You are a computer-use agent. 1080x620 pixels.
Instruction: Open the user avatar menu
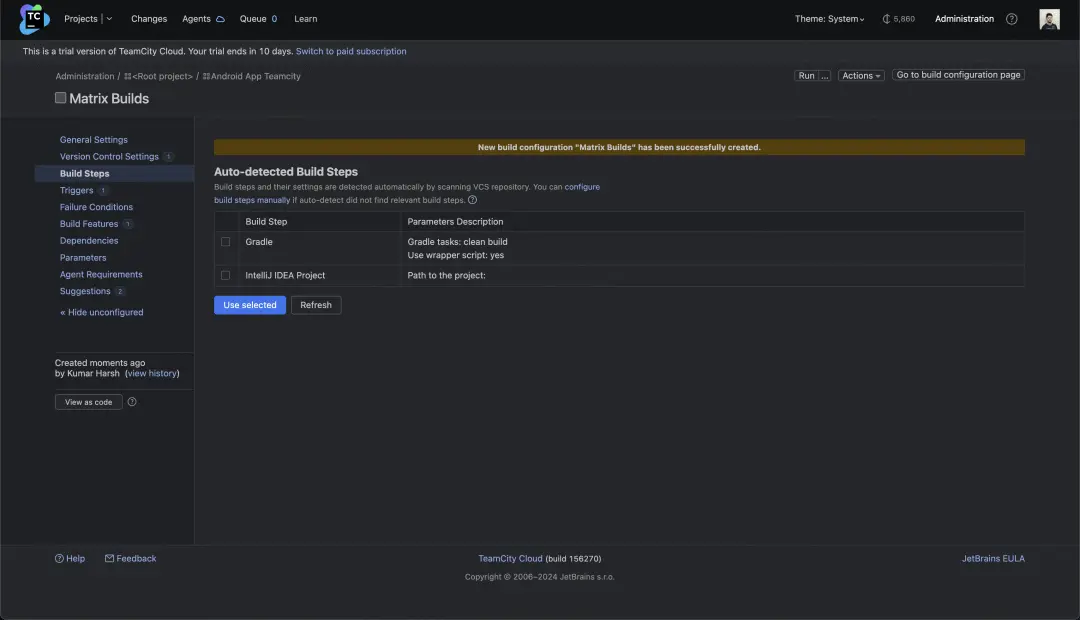(1049, 19)
